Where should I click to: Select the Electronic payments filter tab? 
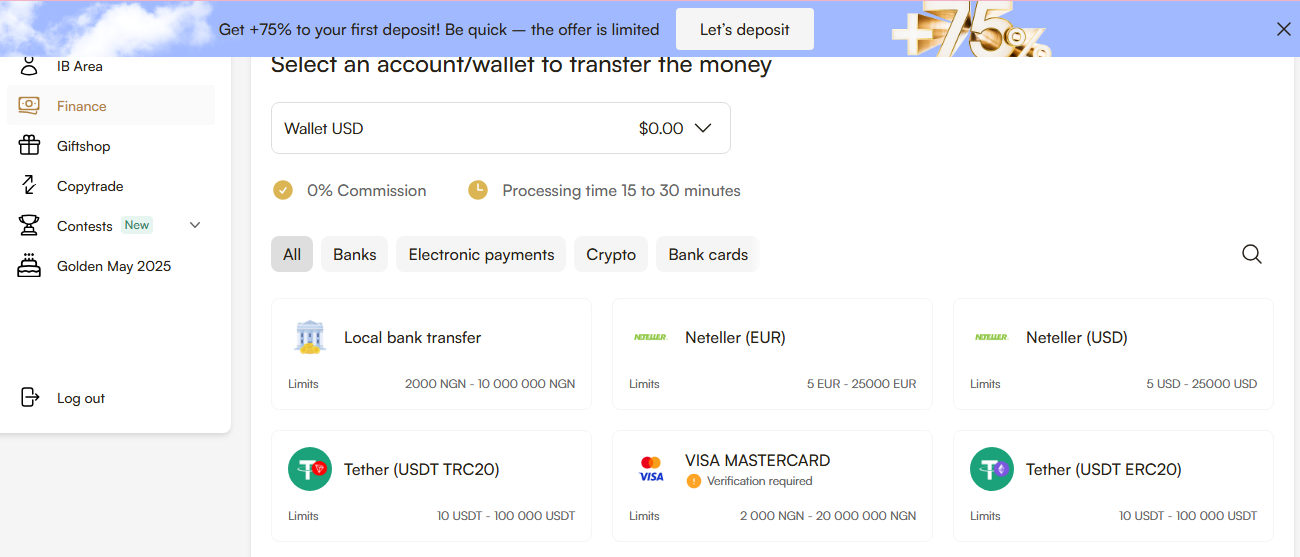point(481,255)
